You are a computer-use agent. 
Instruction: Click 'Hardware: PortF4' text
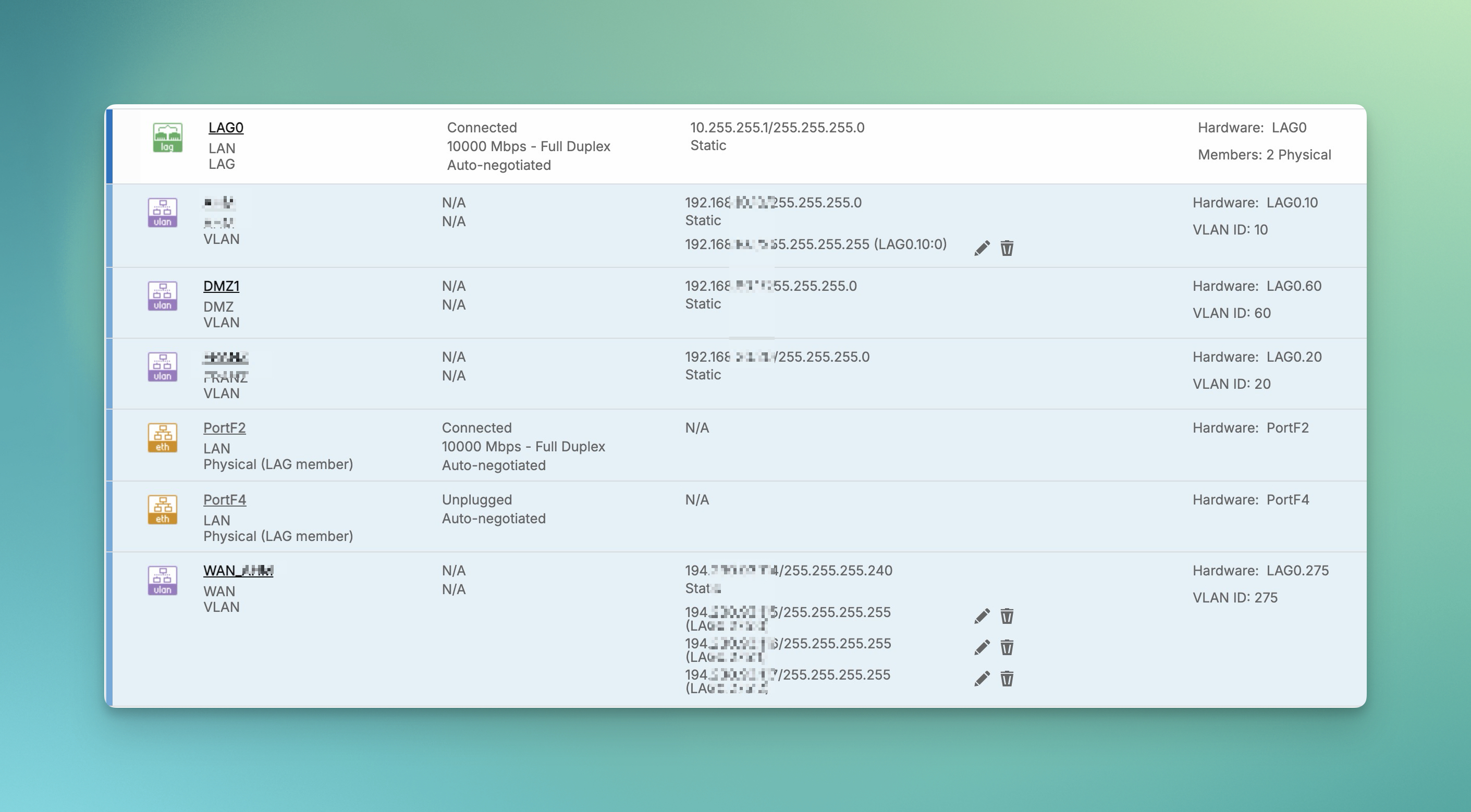1251,500
